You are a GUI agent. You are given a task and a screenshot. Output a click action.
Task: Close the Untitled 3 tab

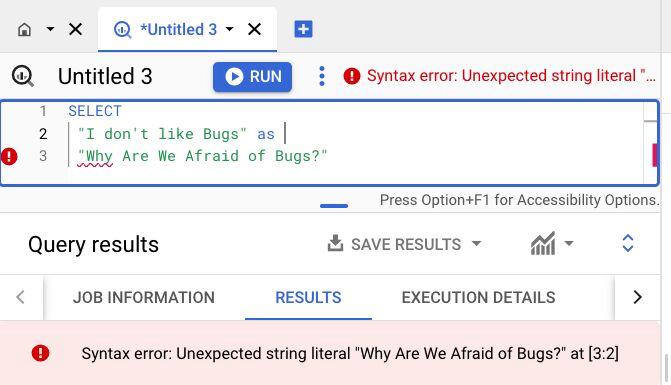coord(255,30)
